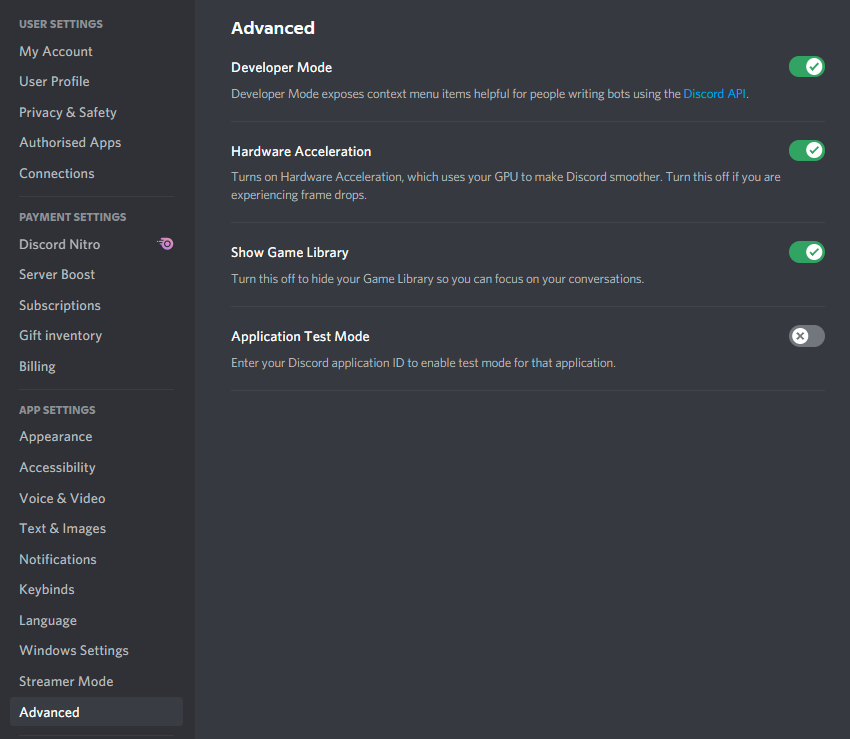Open Subscriptions settings page
Image resolution: width=850 pixels, height=739 pixels.
click(x=60, y=305)
